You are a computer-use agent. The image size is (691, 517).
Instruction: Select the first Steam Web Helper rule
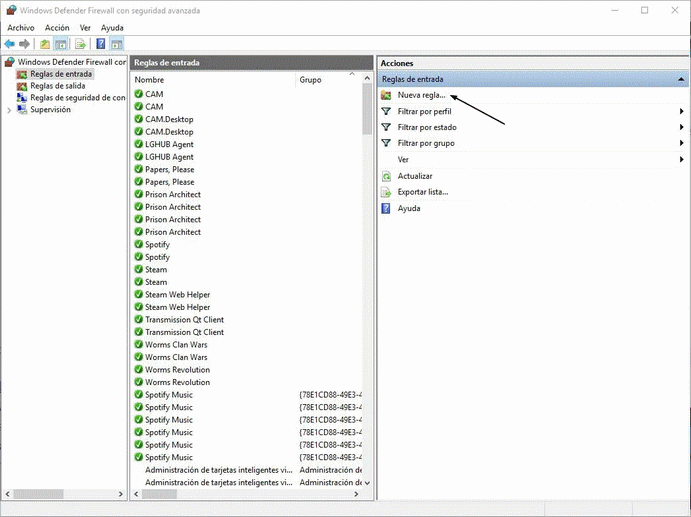click(178, 295)
